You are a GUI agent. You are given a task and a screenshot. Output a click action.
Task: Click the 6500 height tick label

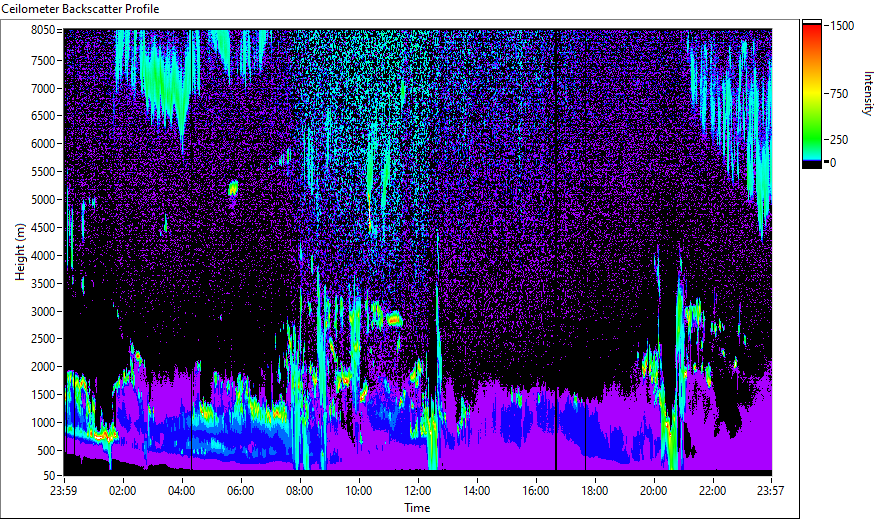point(43,116)
